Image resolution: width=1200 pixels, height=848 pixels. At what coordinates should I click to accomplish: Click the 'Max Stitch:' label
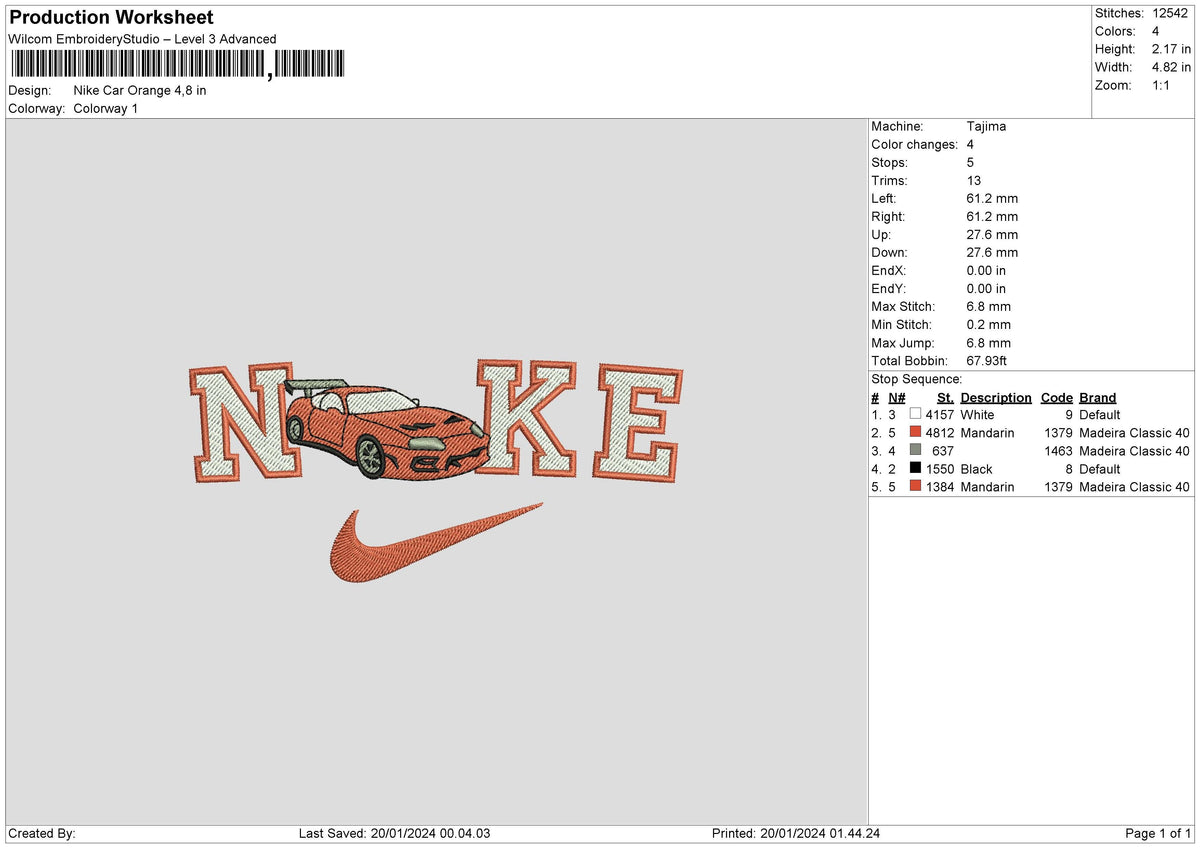tap(903, 306)
